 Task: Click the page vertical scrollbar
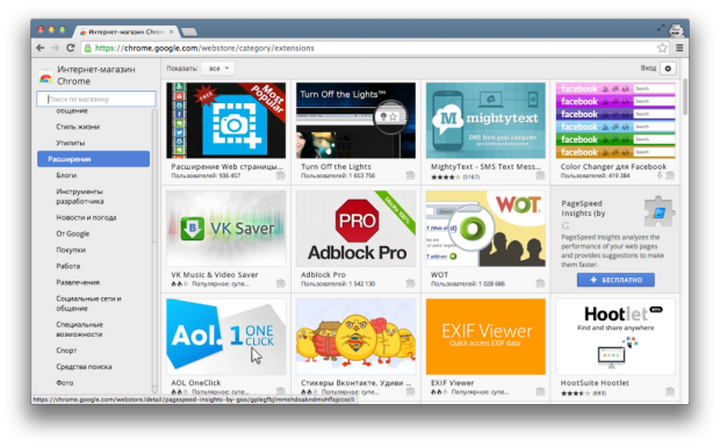[x=685, y=96]
